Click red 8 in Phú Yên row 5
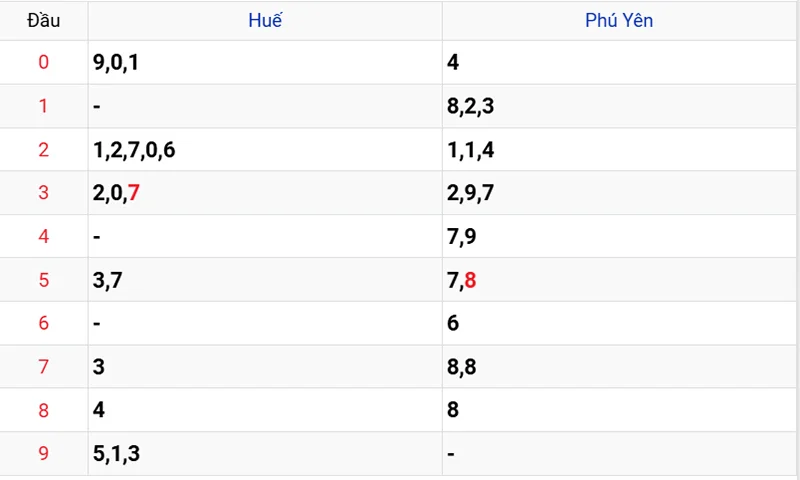Screen dimensions: 800x480 point(470,280)
